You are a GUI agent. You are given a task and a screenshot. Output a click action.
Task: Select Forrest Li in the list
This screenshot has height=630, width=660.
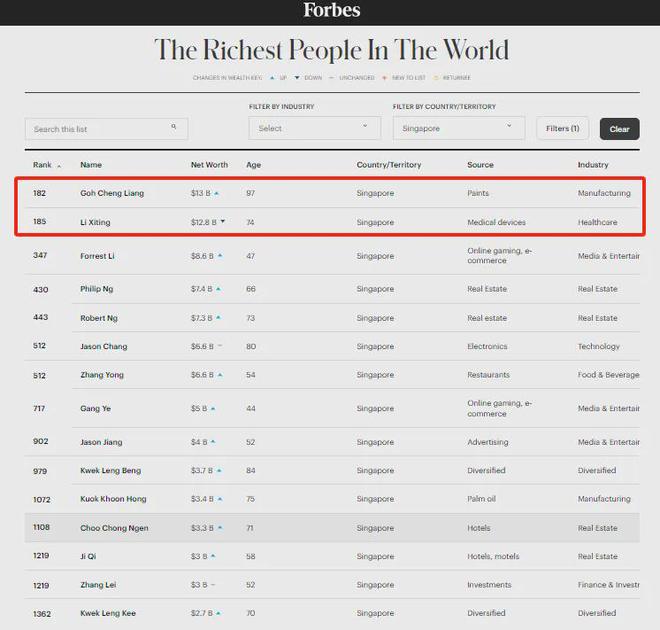(x=97, y=256)
